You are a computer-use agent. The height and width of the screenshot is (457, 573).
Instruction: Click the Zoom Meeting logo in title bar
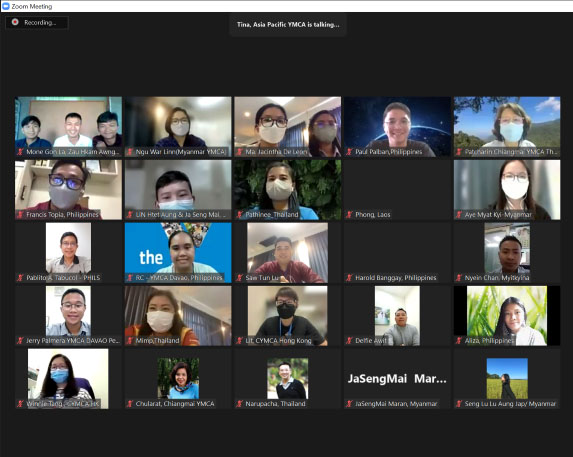[x=5, y=6]
